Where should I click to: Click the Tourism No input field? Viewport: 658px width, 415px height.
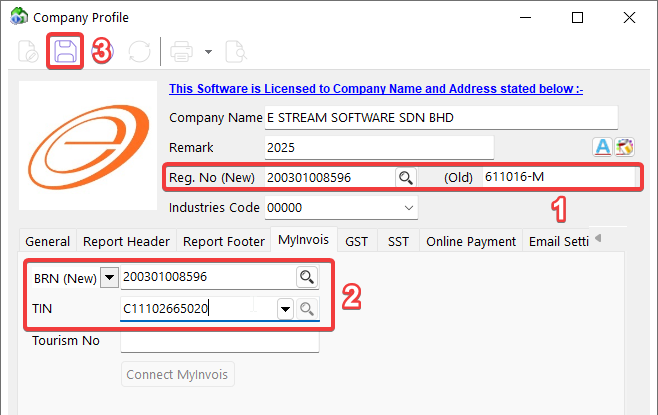[x=219, y=342]
